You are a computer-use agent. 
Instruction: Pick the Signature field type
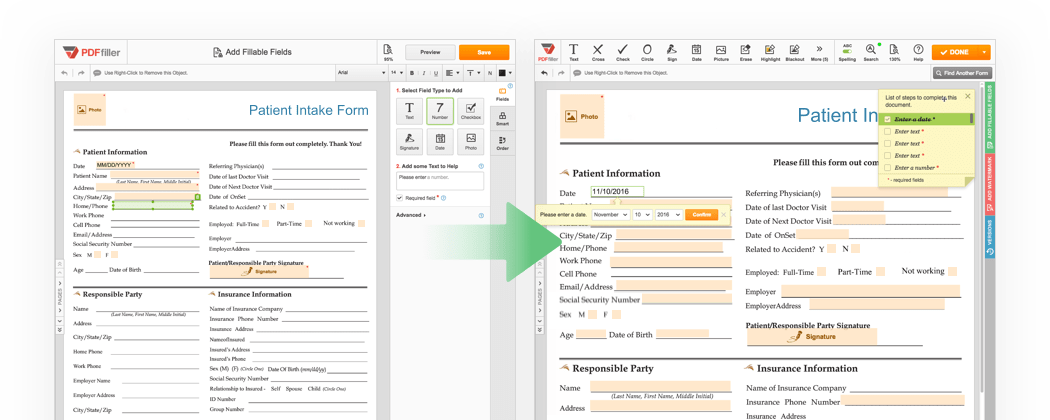(409, 141)
